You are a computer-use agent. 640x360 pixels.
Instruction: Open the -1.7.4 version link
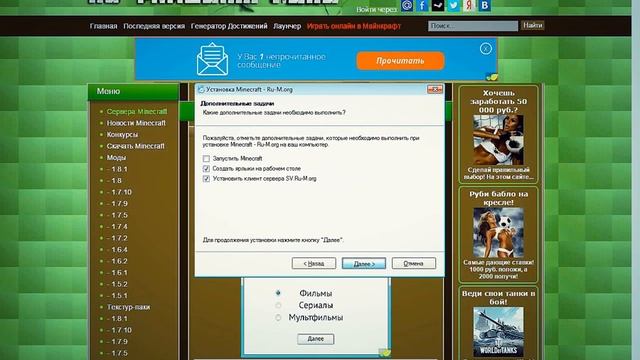(x=117, y=227)
